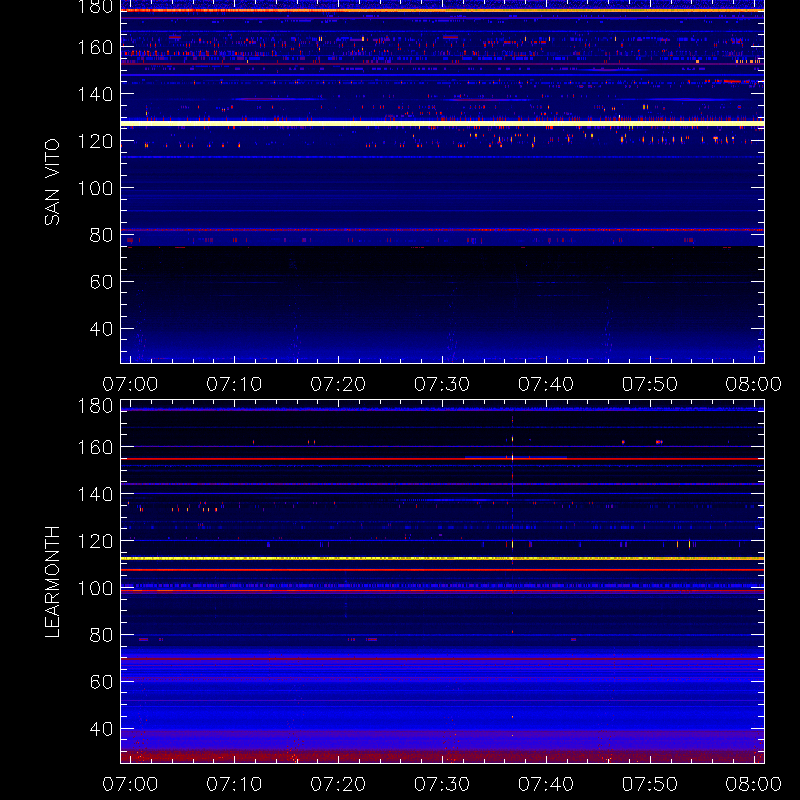
Task: Pick the 80 frequency tick on San Vito axis
Action: click(102, 235)
